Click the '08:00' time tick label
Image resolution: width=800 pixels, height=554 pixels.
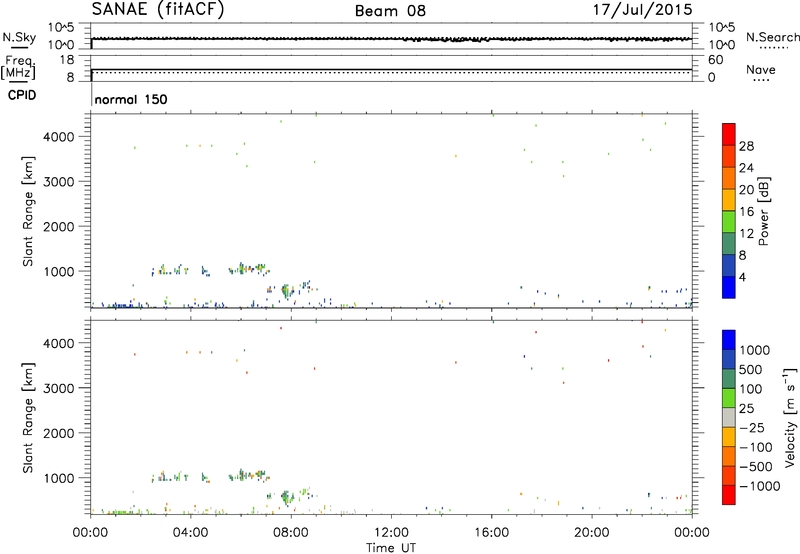[x=291, y=533]
